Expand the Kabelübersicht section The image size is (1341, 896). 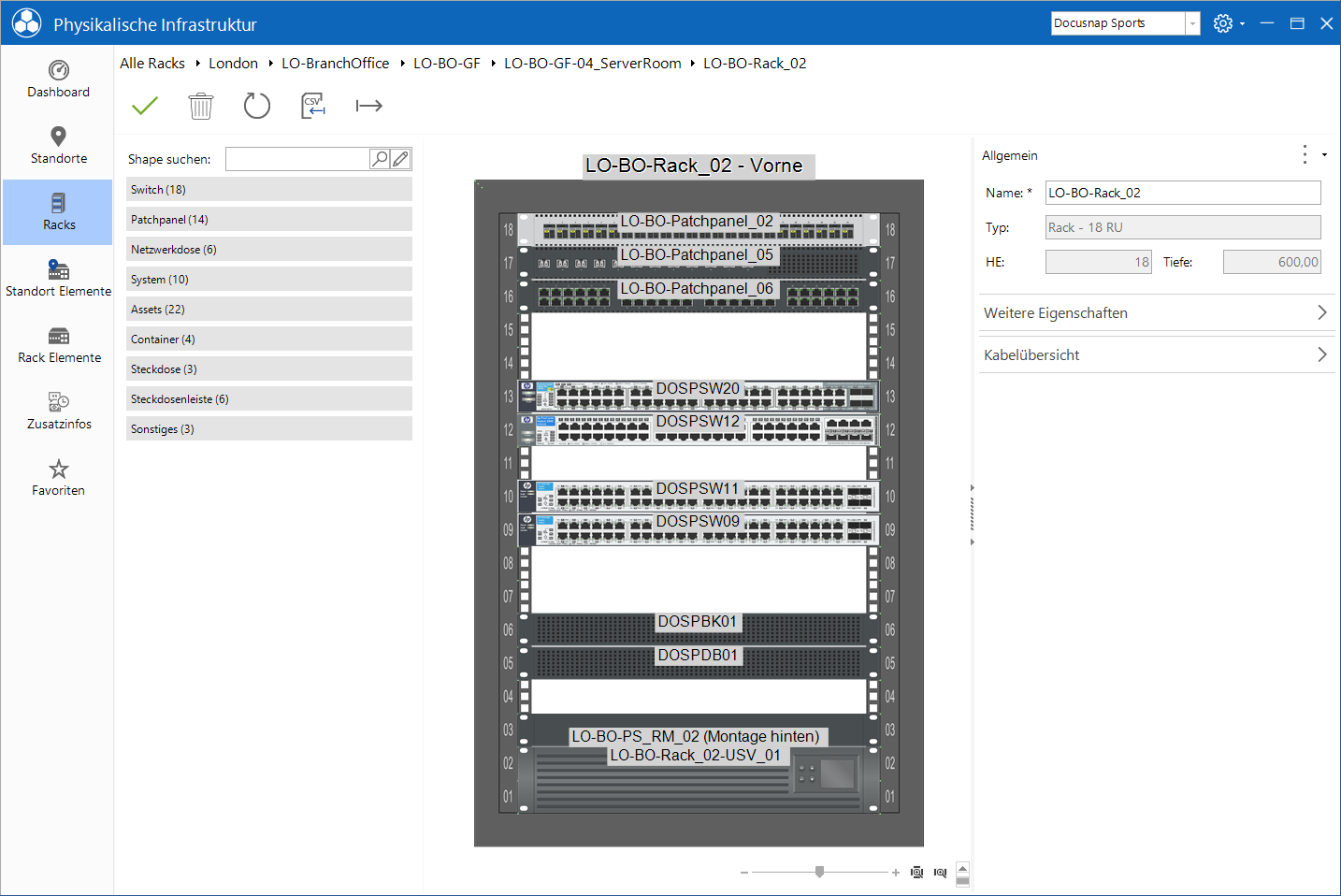tap(1156, 354)
